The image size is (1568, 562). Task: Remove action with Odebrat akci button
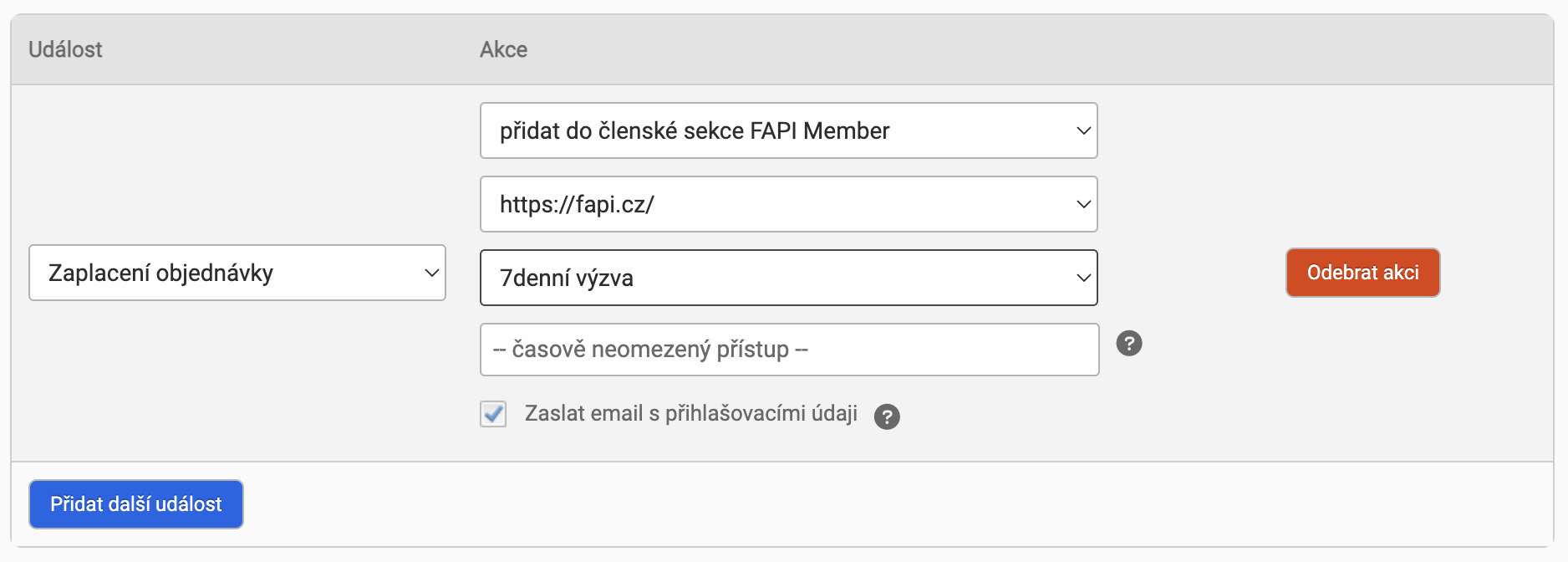[x=1363, y=273]
